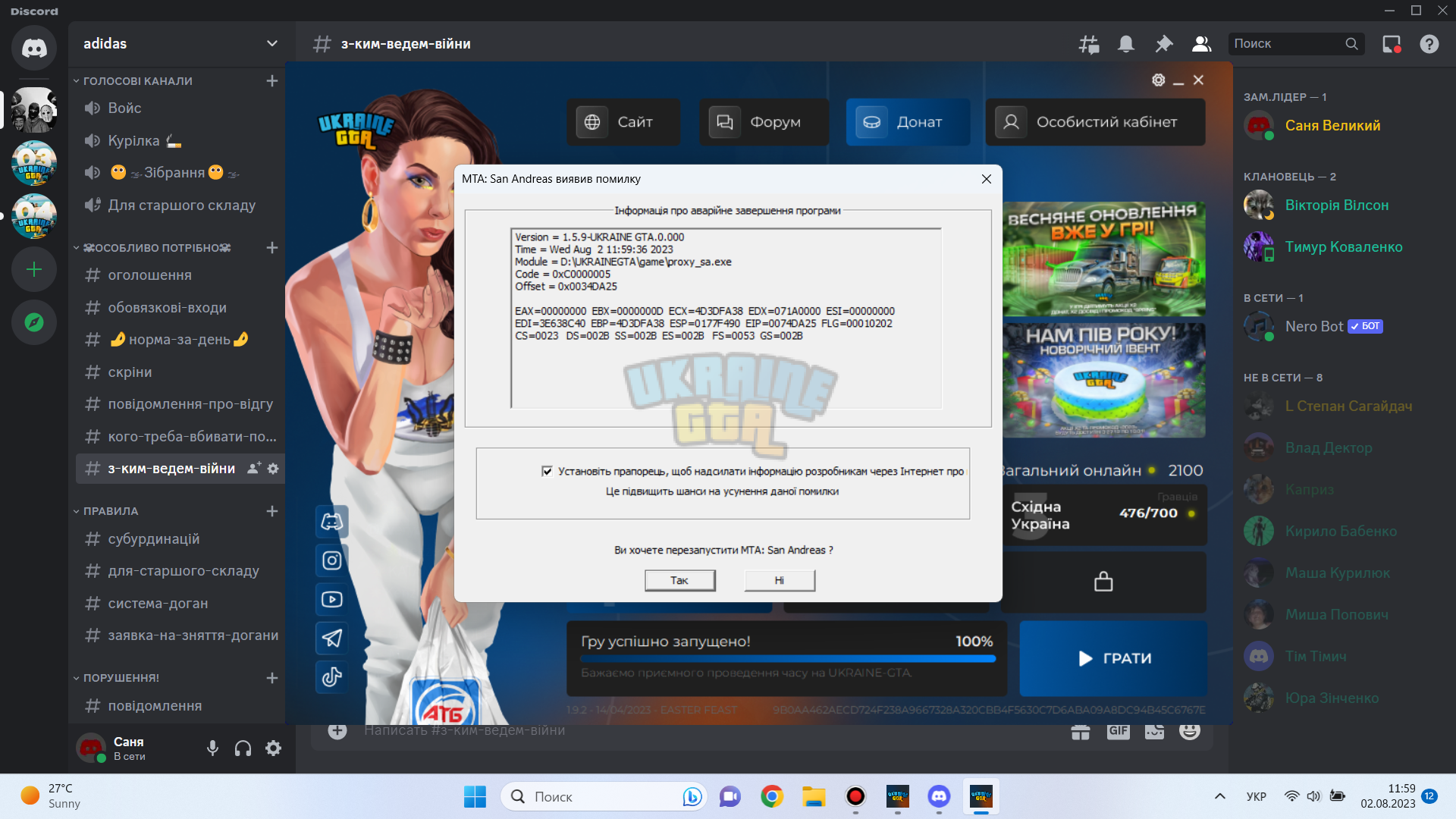Image resolution: width=1456 pixels, height=819 pixels.
Task: Add channel to ГОЛОСОВІ КАНАЛИ category
Action: [272, 81]
